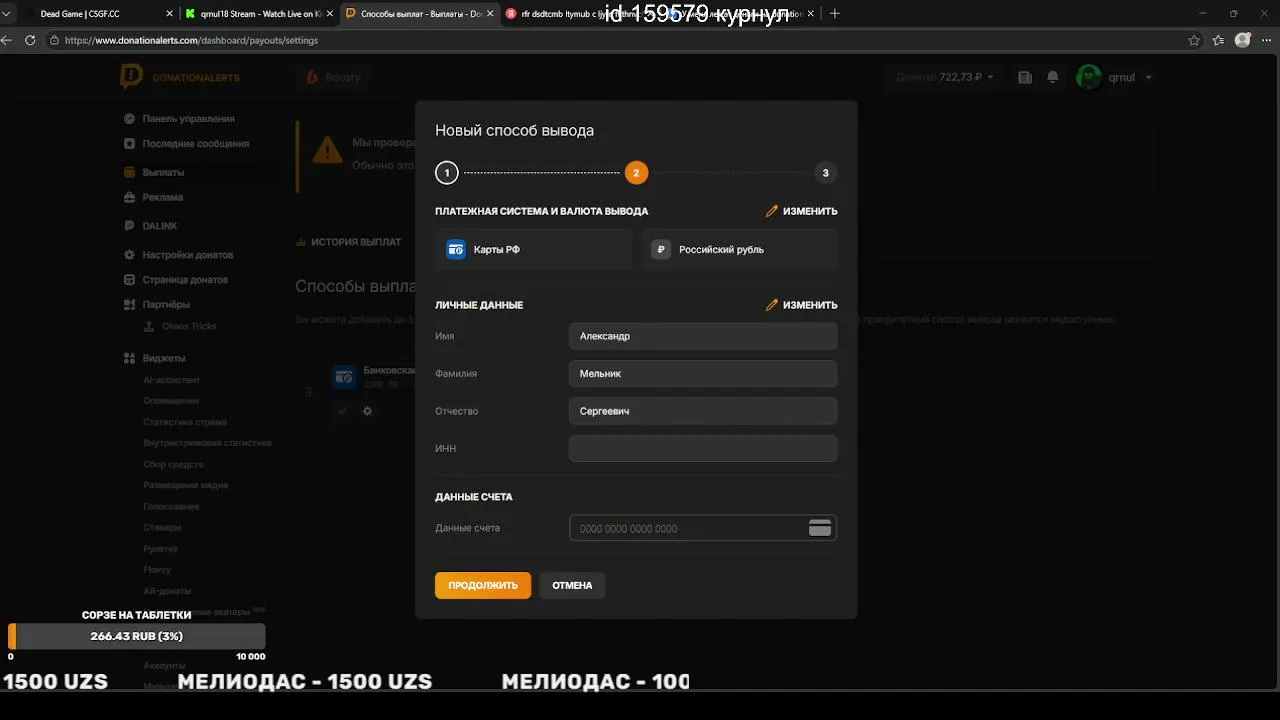The image size is (1280, 720).
Task: Click ИЗМЕНИТЬ next to Платежная система и валюта вывода
Action: (802, 211)
